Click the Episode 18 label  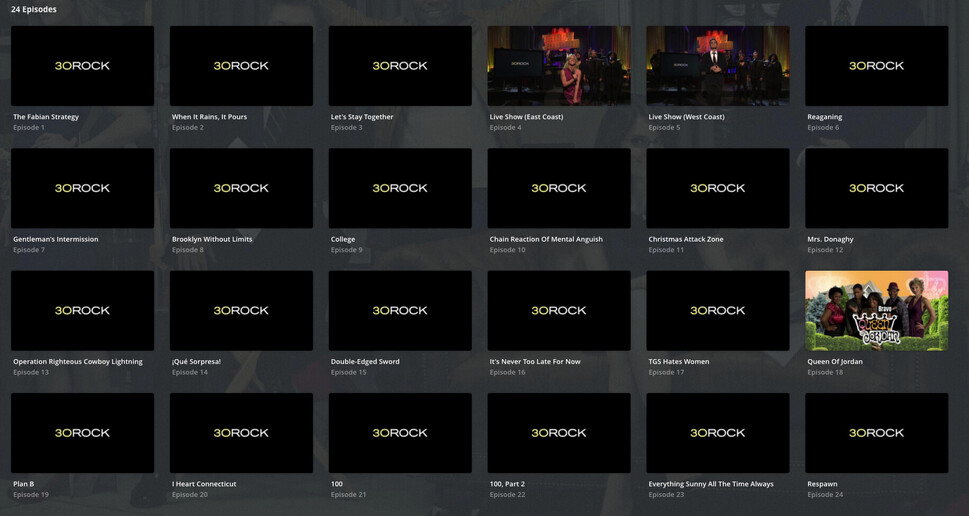825,372
